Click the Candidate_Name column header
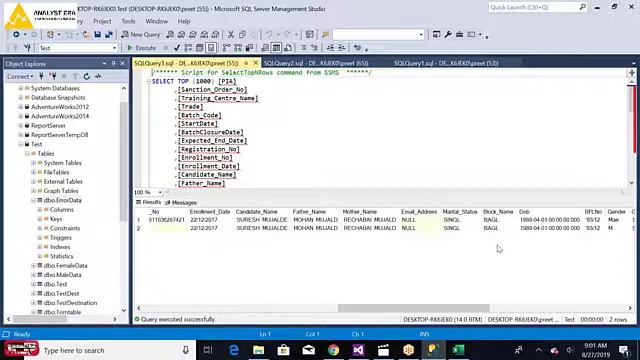Screen dimensions: 640x360 pyautogui.click(x=257, y=212)
